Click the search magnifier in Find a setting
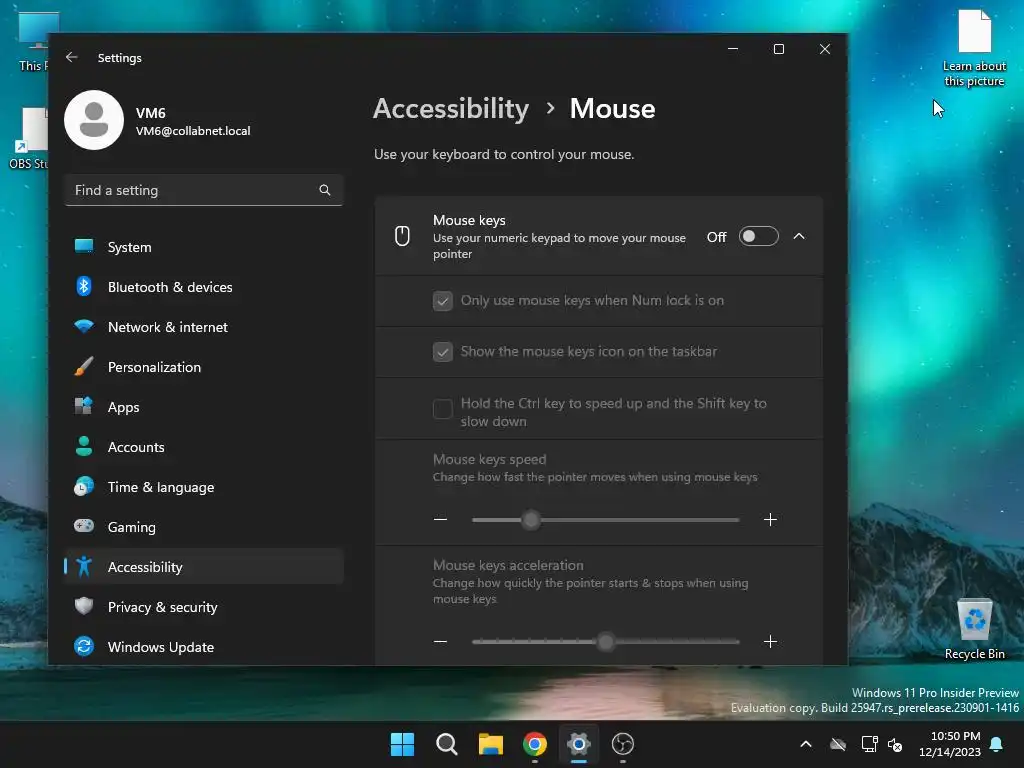Screen dimensions: 1024x768 pos(325,190)
